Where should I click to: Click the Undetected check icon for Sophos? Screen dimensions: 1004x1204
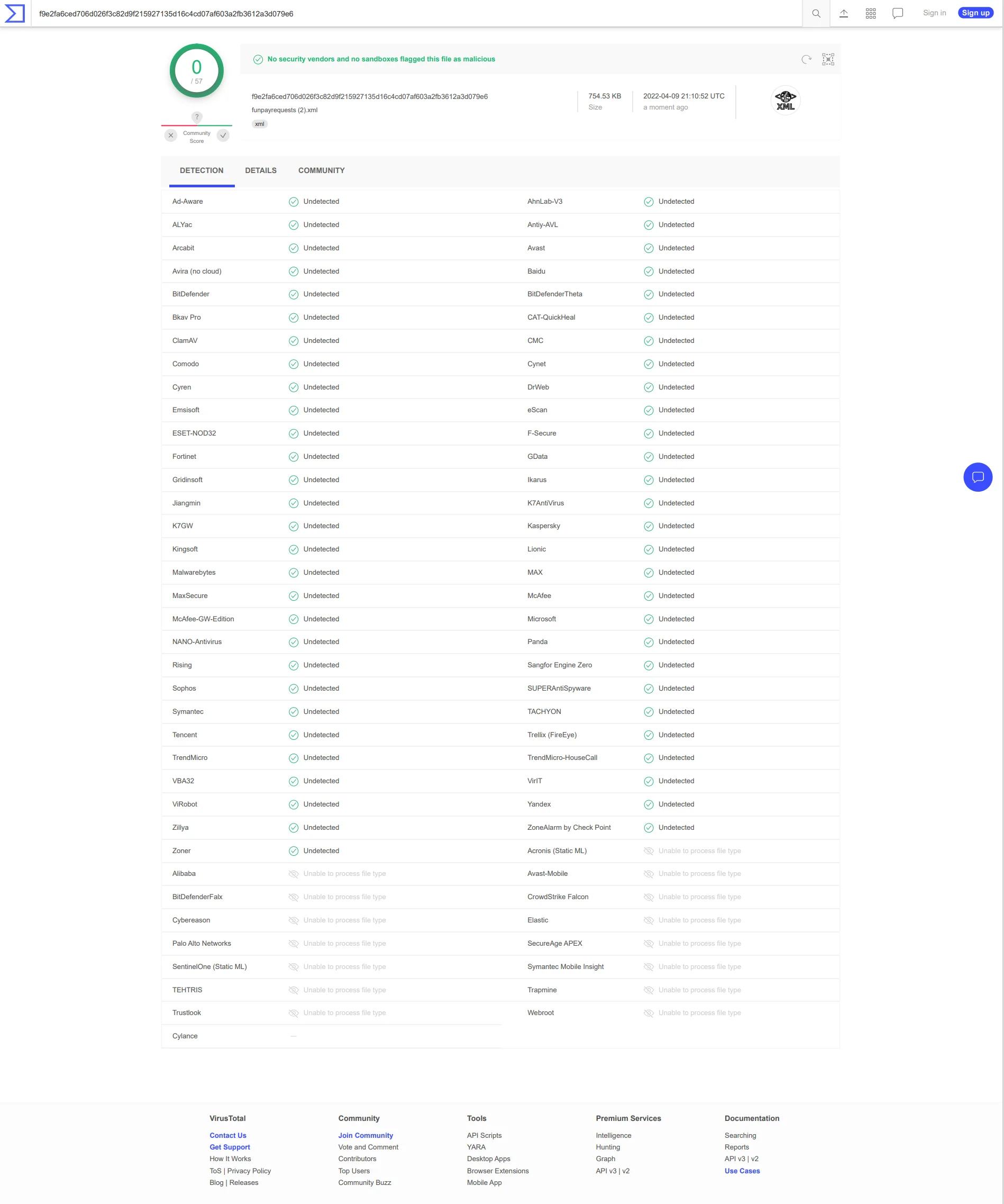click(294, 689)
